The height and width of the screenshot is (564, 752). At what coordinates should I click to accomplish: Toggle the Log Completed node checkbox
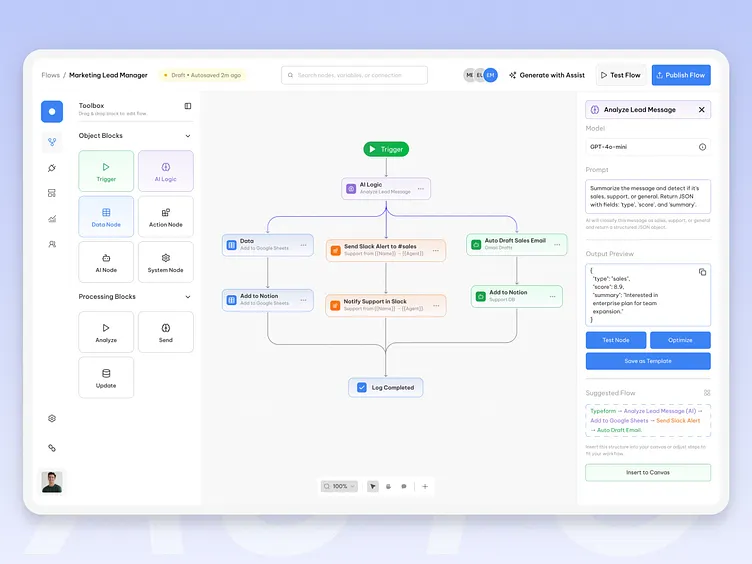(362, 387)
